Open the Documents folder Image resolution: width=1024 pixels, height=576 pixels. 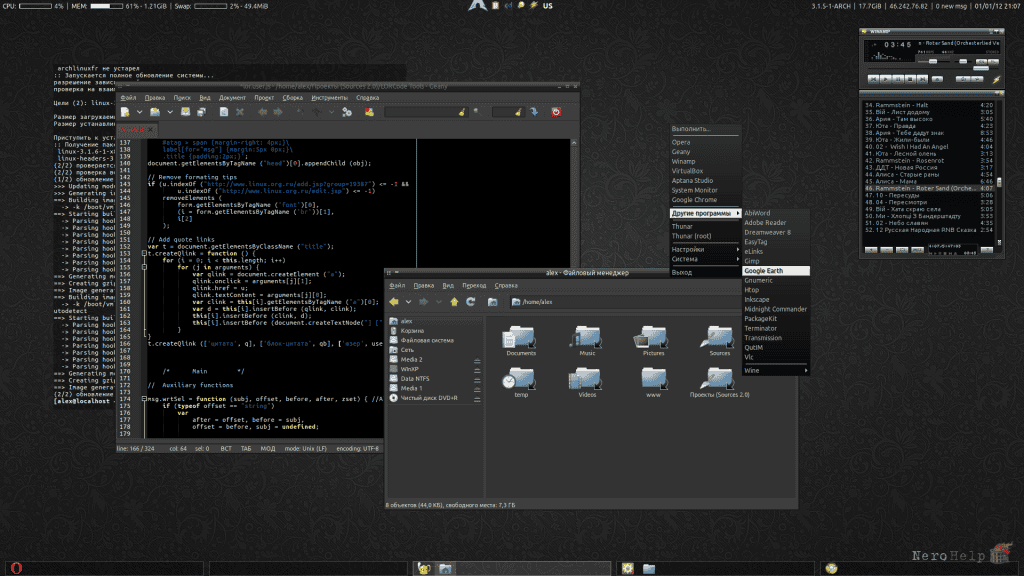pos(520,341)
